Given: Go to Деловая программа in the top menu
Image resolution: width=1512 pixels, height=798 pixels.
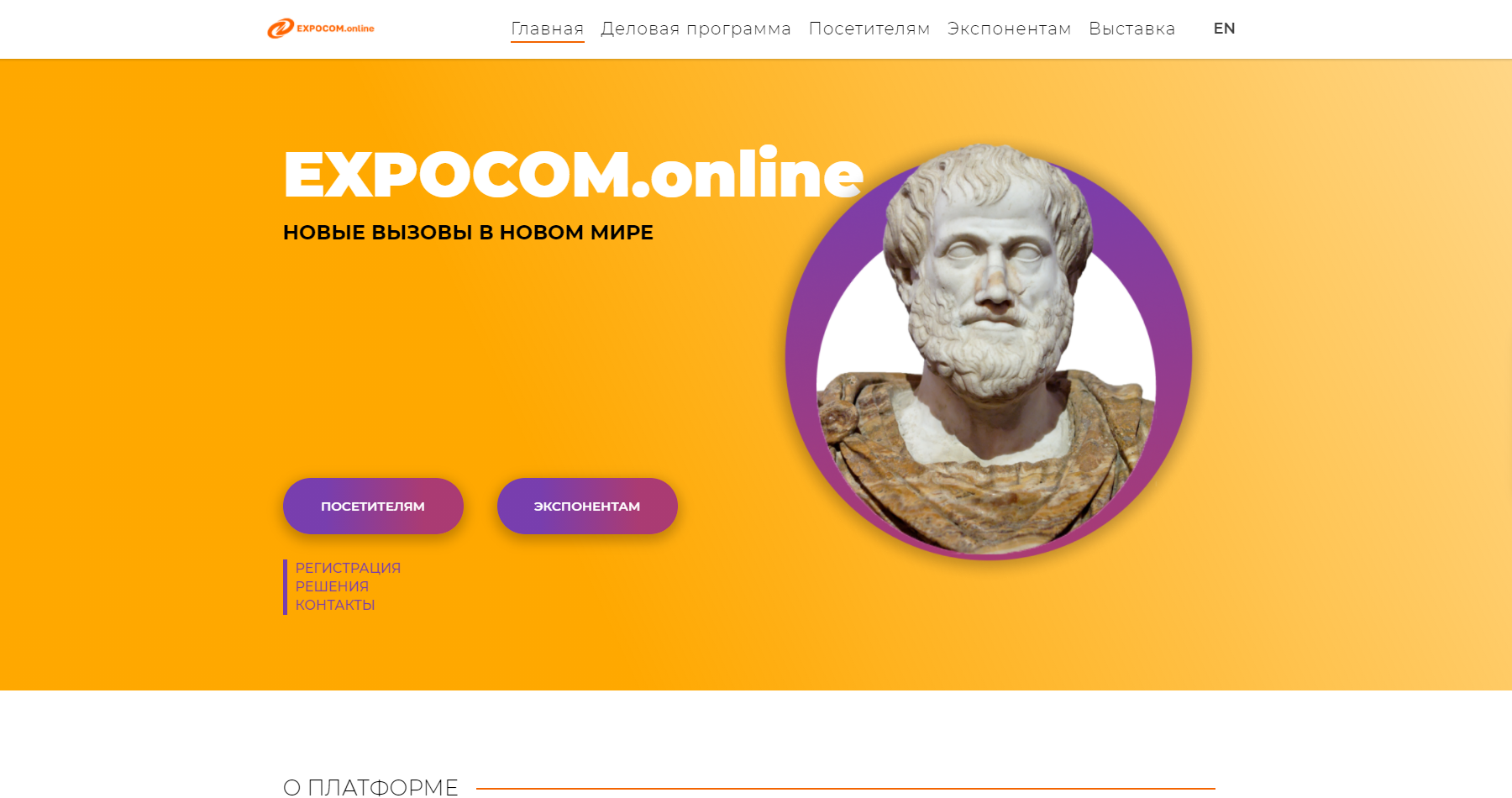Looking at the screenshot, I should pos(696,29).
